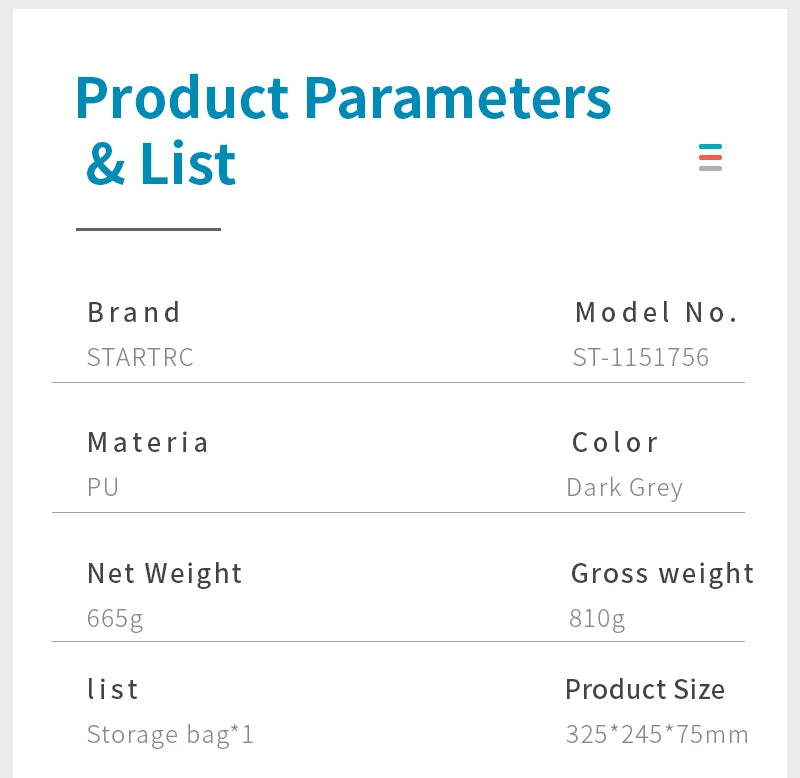Select the Materia label
Image resolution: width=800 pixels, height=778 pixels.
click(x=148, y=442)
